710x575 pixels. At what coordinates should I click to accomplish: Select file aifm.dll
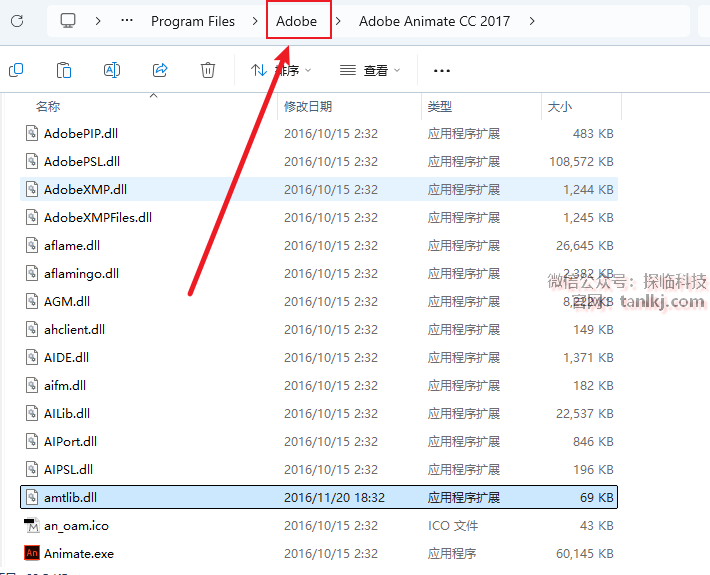tap(319, 386)
